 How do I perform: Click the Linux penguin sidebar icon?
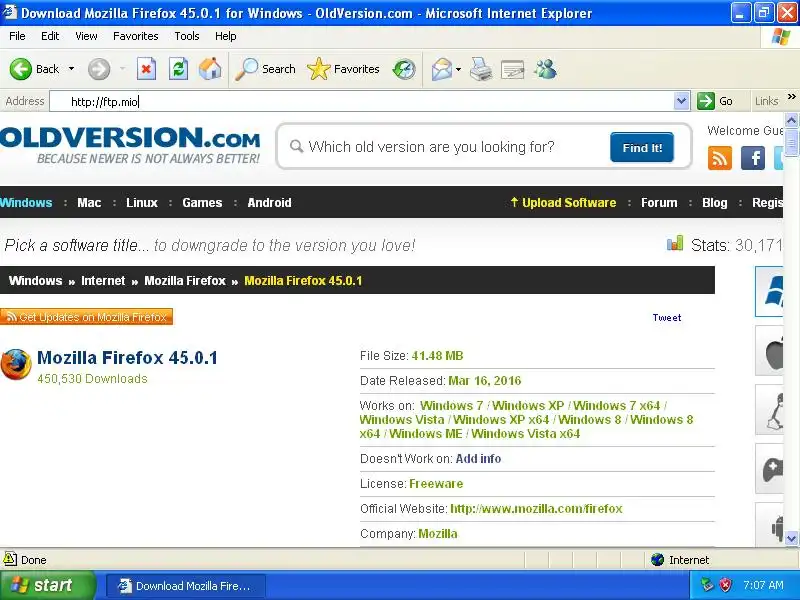[769, 410]
